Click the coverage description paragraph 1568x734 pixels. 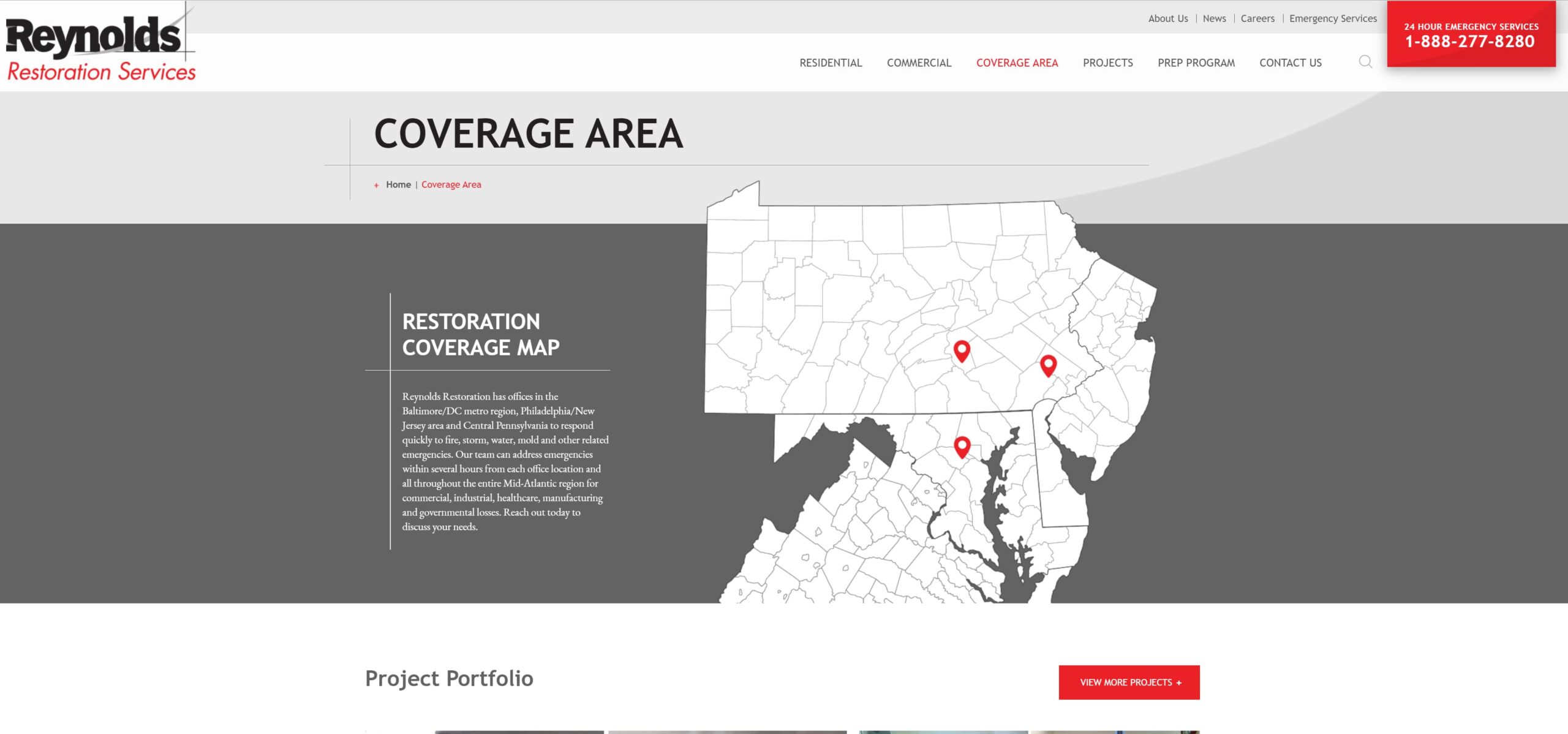[x=505, y=461]
